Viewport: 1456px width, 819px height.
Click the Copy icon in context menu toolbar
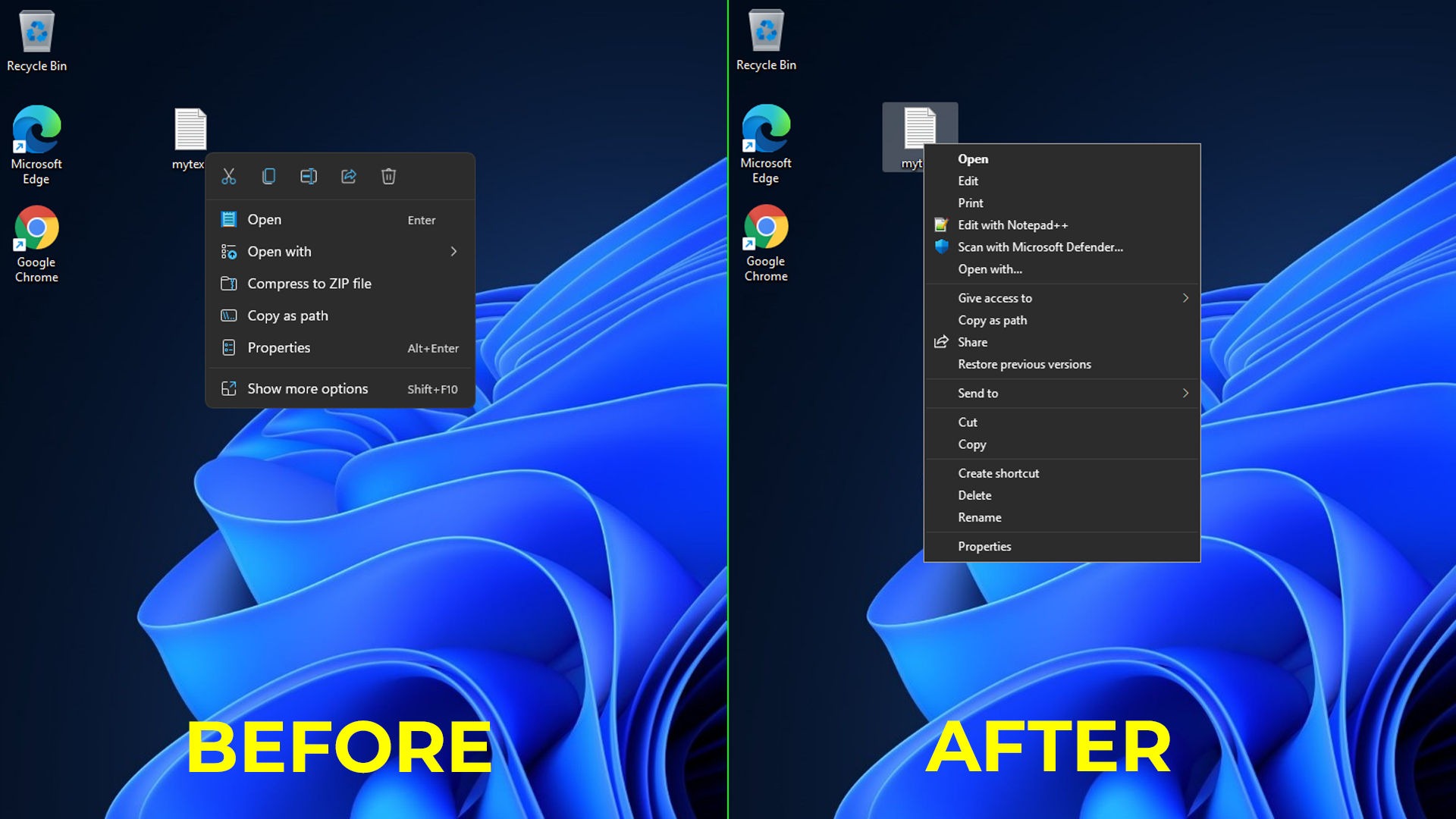[x=268, y=176]
